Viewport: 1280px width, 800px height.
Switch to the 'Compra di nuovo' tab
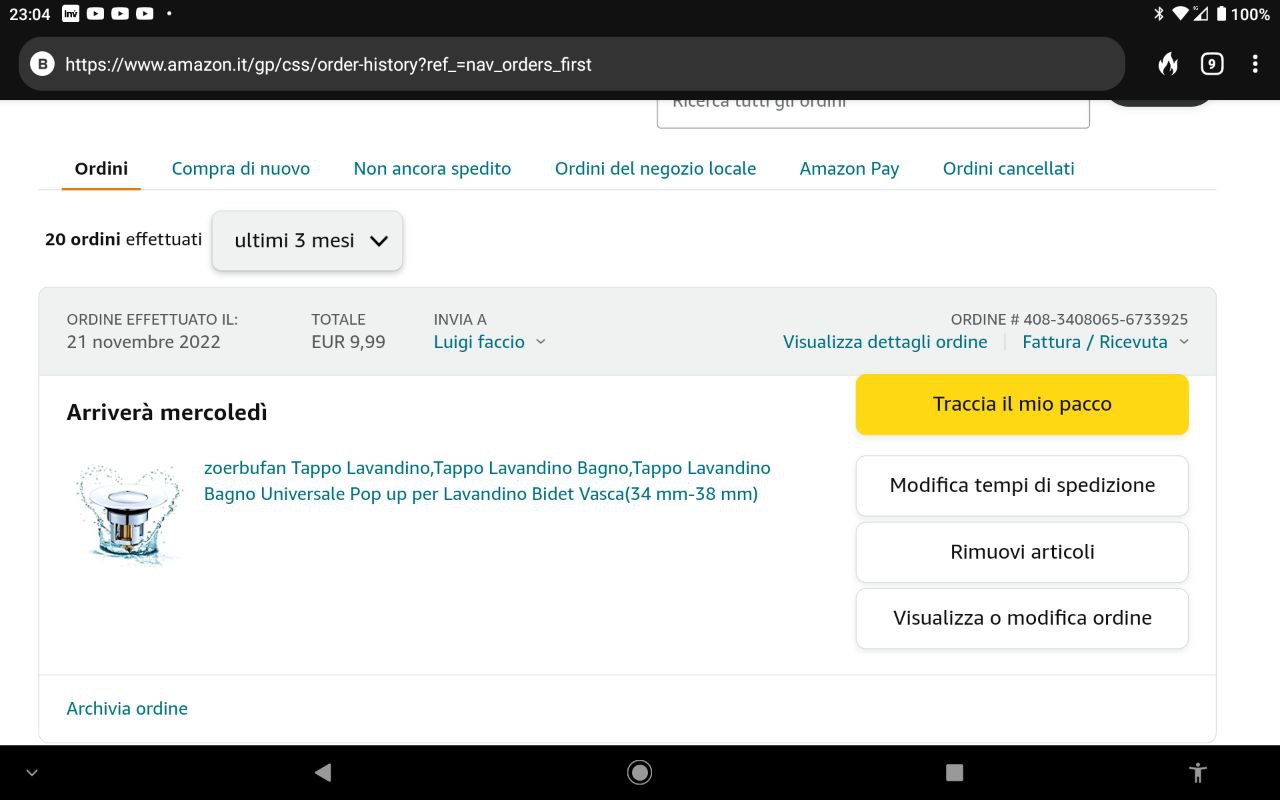tap(241, 169)
